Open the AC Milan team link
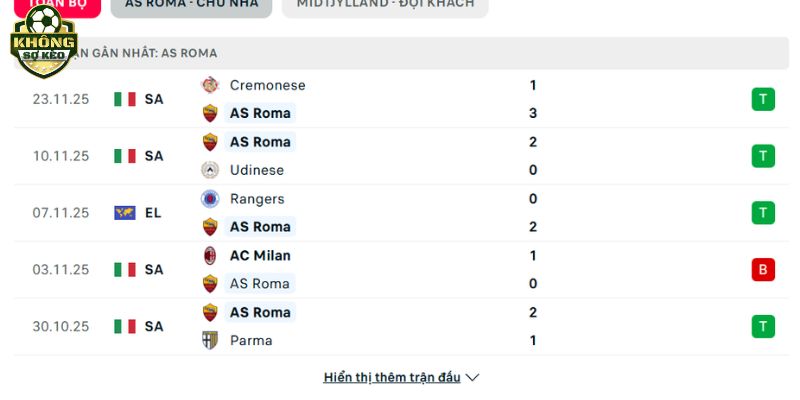This screenshot has height=400, width=800. [x=260, y=255]
